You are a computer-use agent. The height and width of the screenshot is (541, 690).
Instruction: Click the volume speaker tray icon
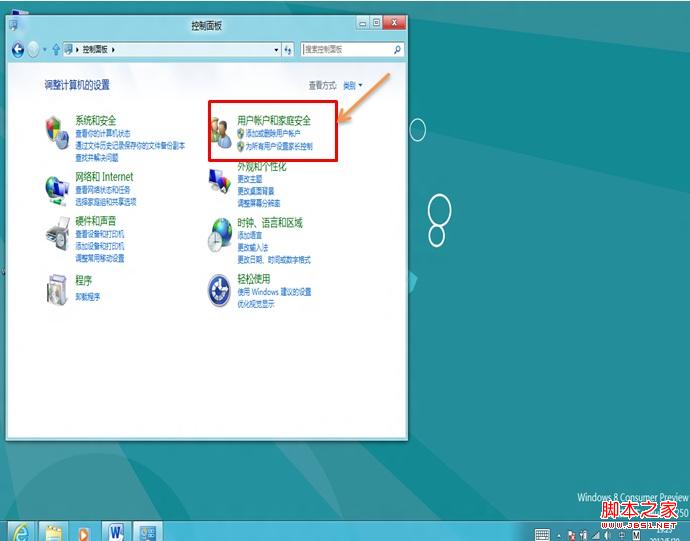click(608, 535)
